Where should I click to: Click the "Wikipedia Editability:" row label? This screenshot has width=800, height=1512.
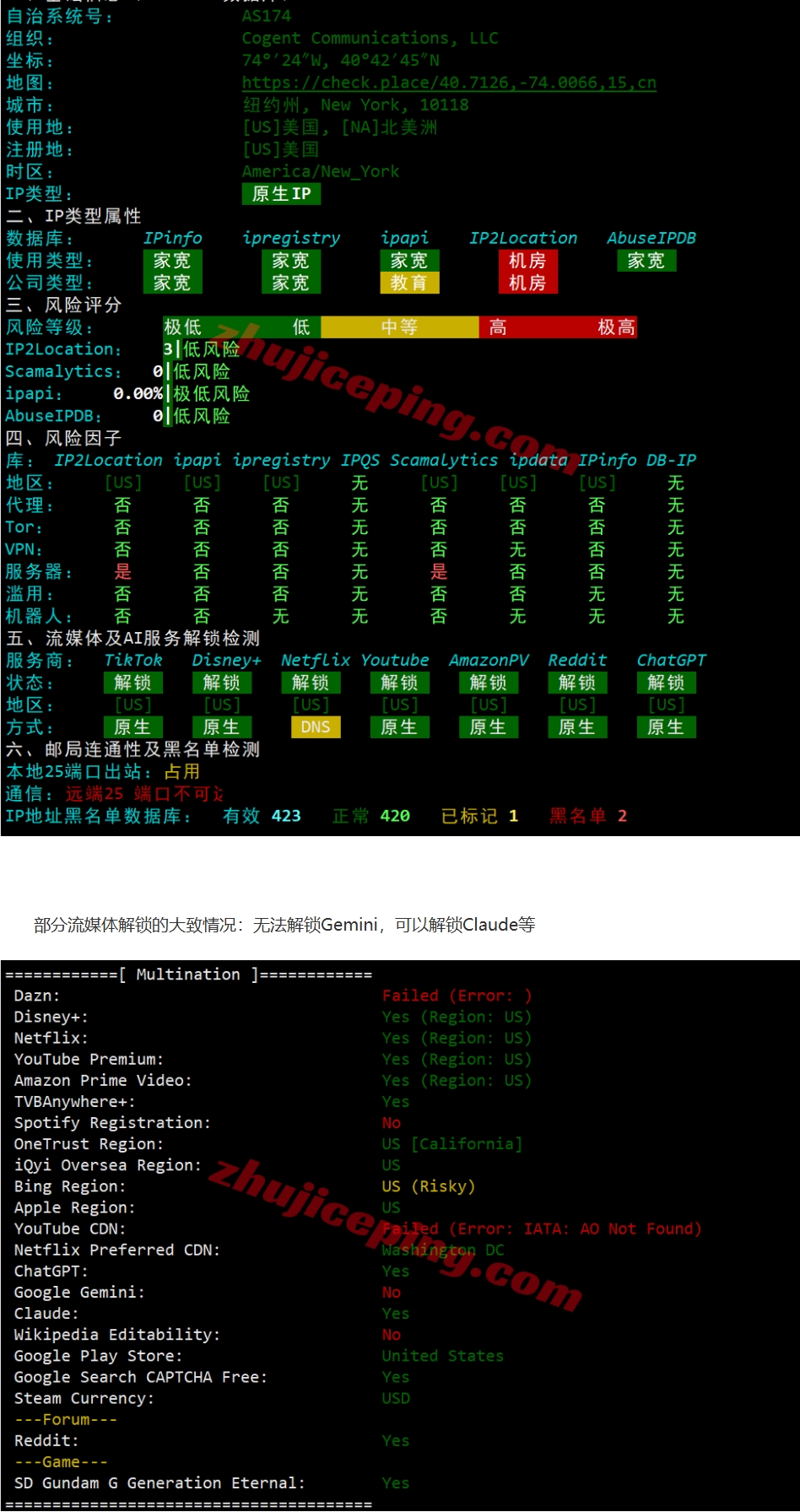(x=117, y=1334)
